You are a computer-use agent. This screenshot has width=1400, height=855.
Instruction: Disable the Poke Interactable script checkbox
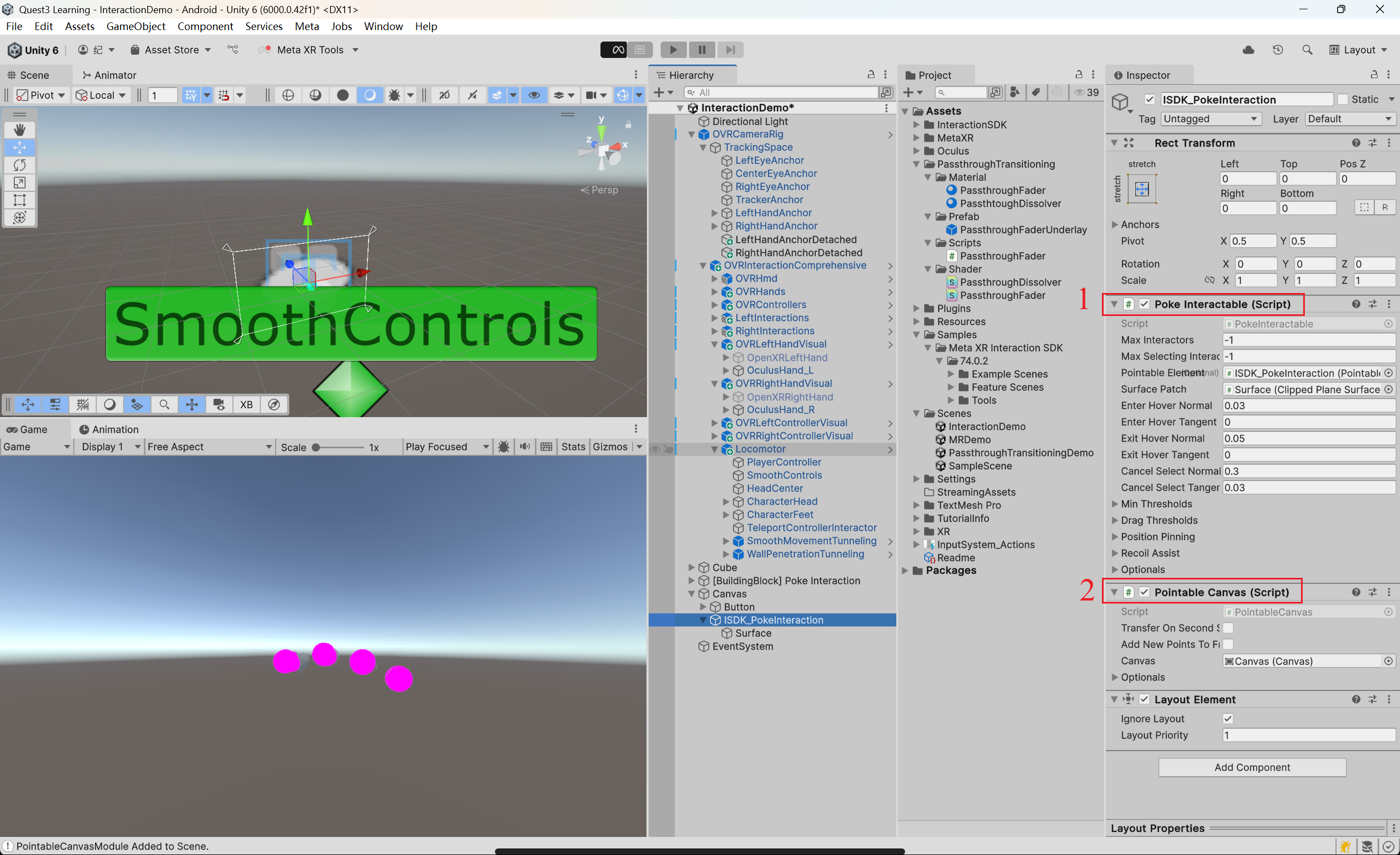[x=1144, y=304]
